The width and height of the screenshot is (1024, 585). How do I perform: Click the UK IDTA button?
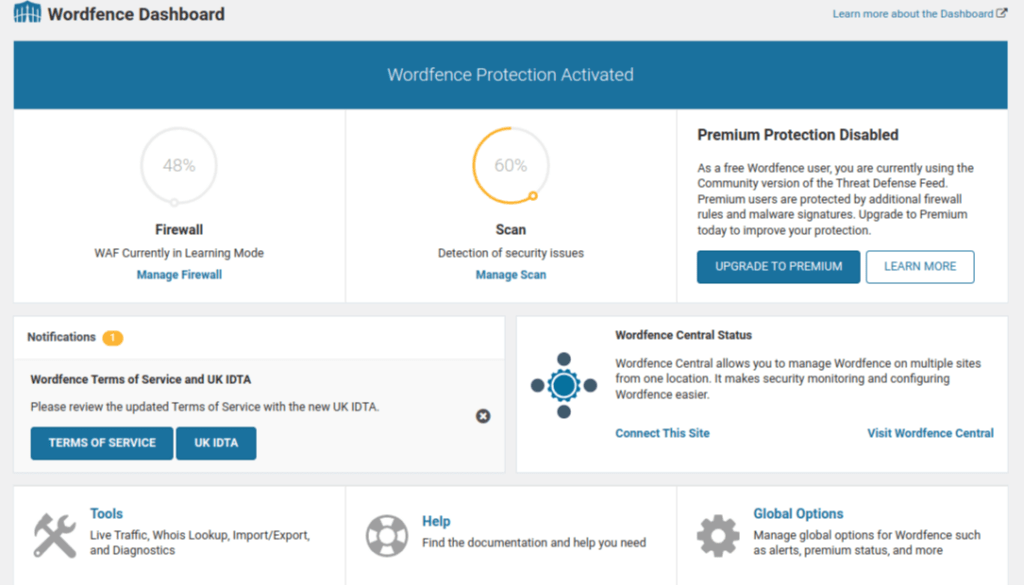click(x=216, y=443)
